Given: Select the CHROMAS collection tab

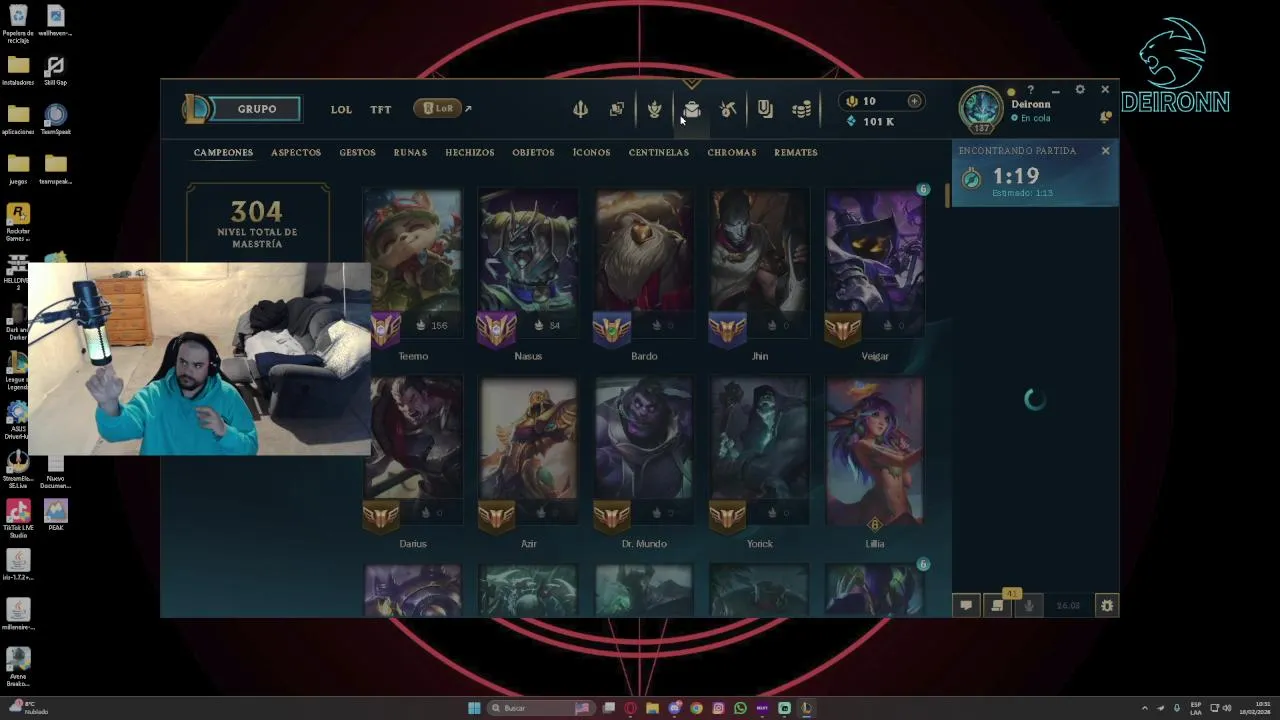Looking at the screenshot, I should point(732,152).
